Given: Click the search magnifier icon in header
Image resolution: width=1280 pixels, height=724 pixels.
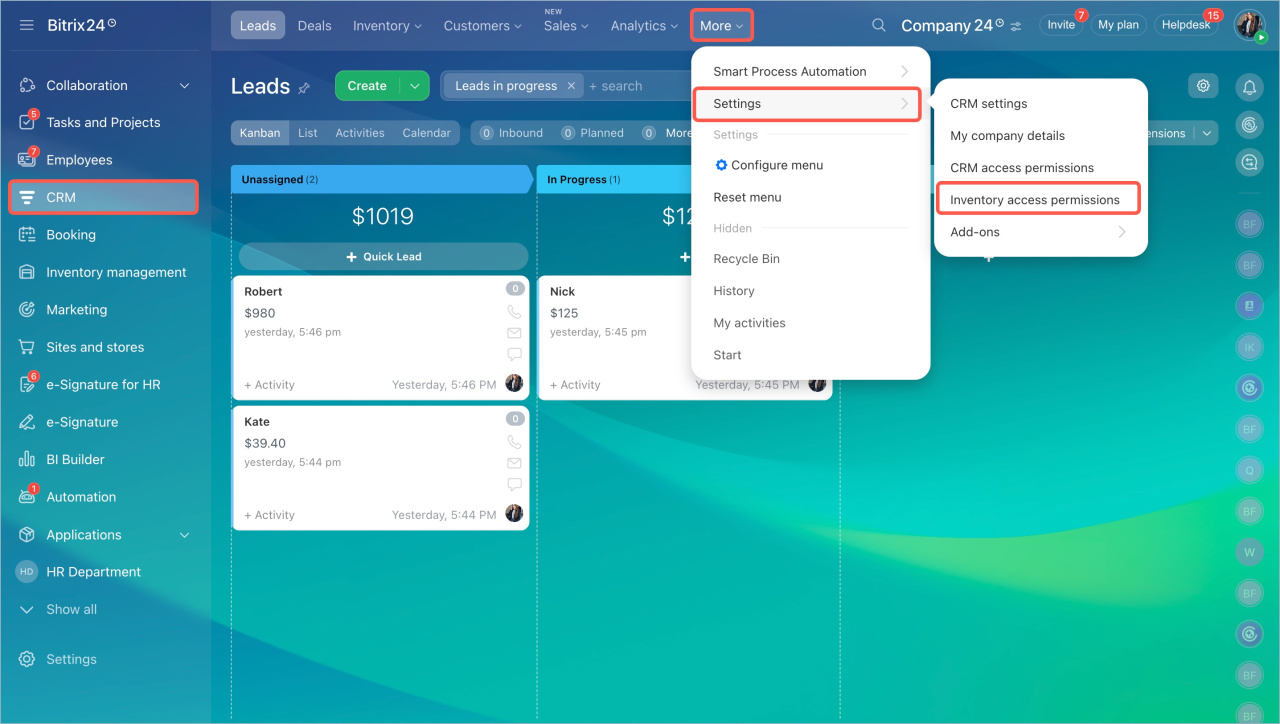Looking at the screenshot, I should tap(879, 25).
